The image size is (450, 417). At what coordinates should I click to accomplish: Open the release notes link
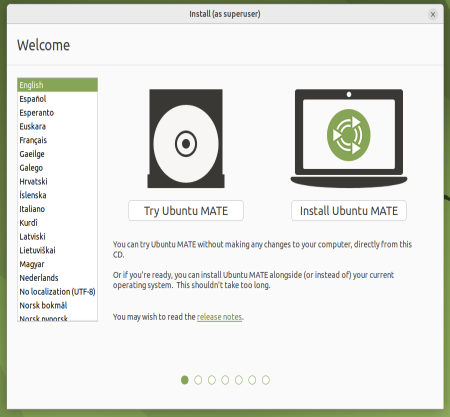pos(219,317)
